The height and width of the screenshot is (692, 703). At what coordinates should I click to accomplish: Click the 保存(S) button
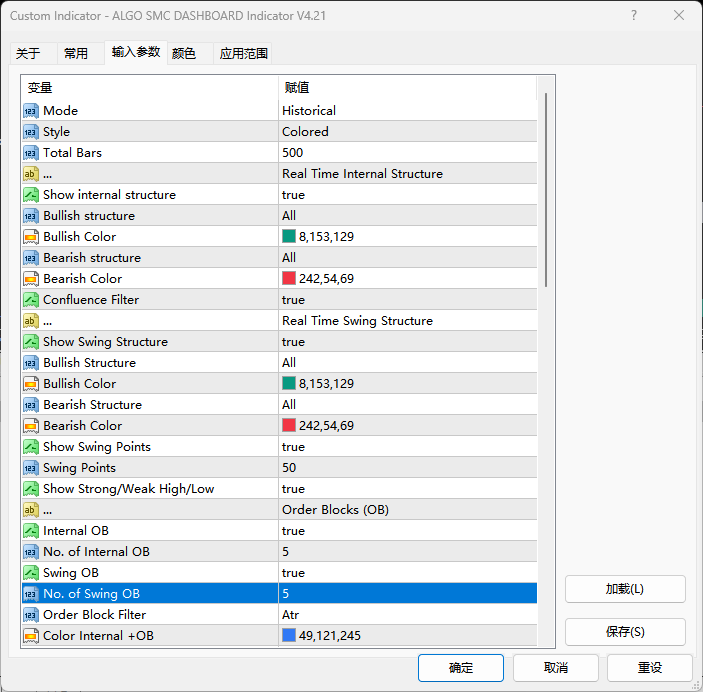click(625, 632)
